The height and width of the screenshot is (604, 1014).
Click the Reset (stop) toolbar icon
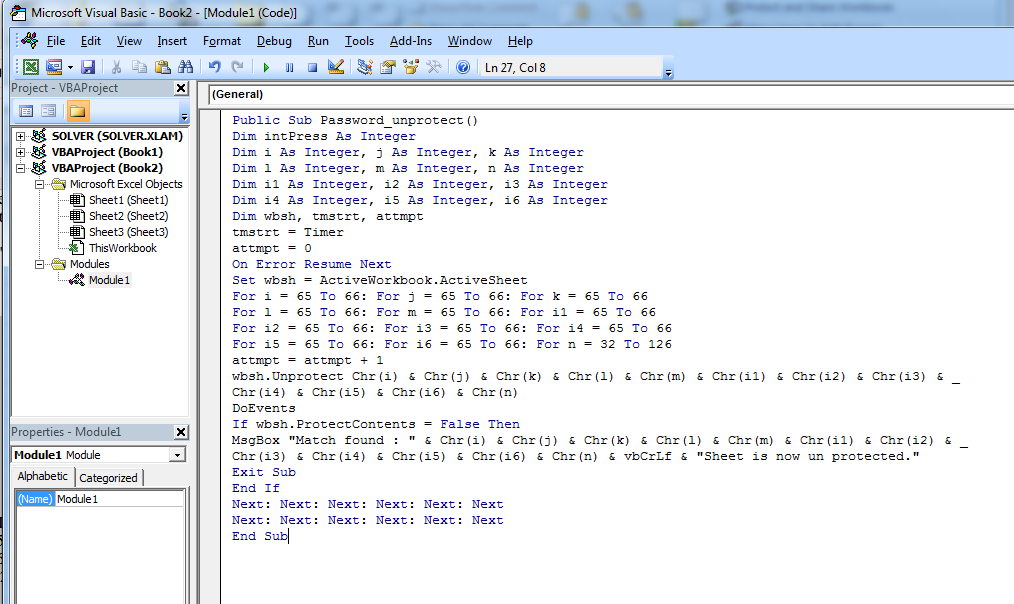point(312,66)
